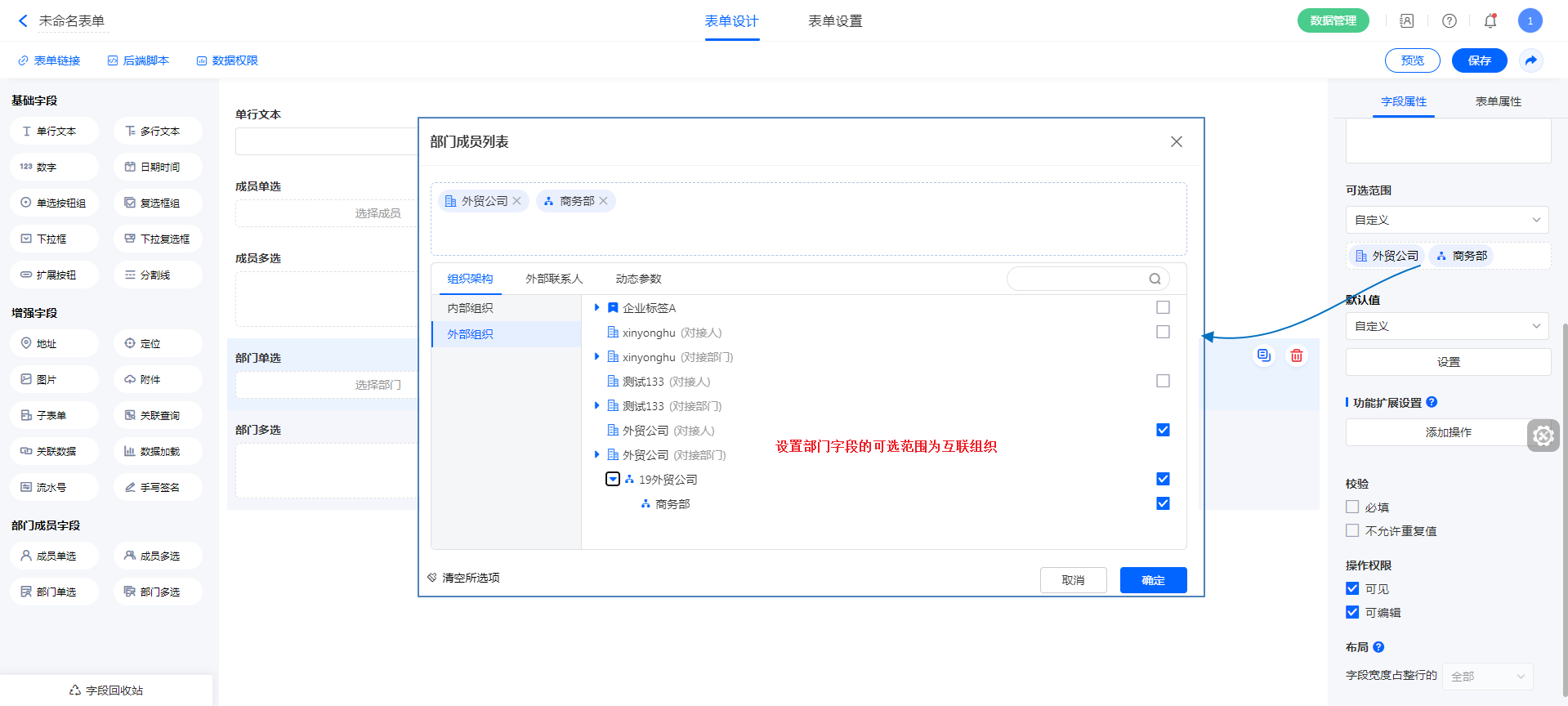
Task: Delete the field with the red trash icon
Action: [1296, 355]
